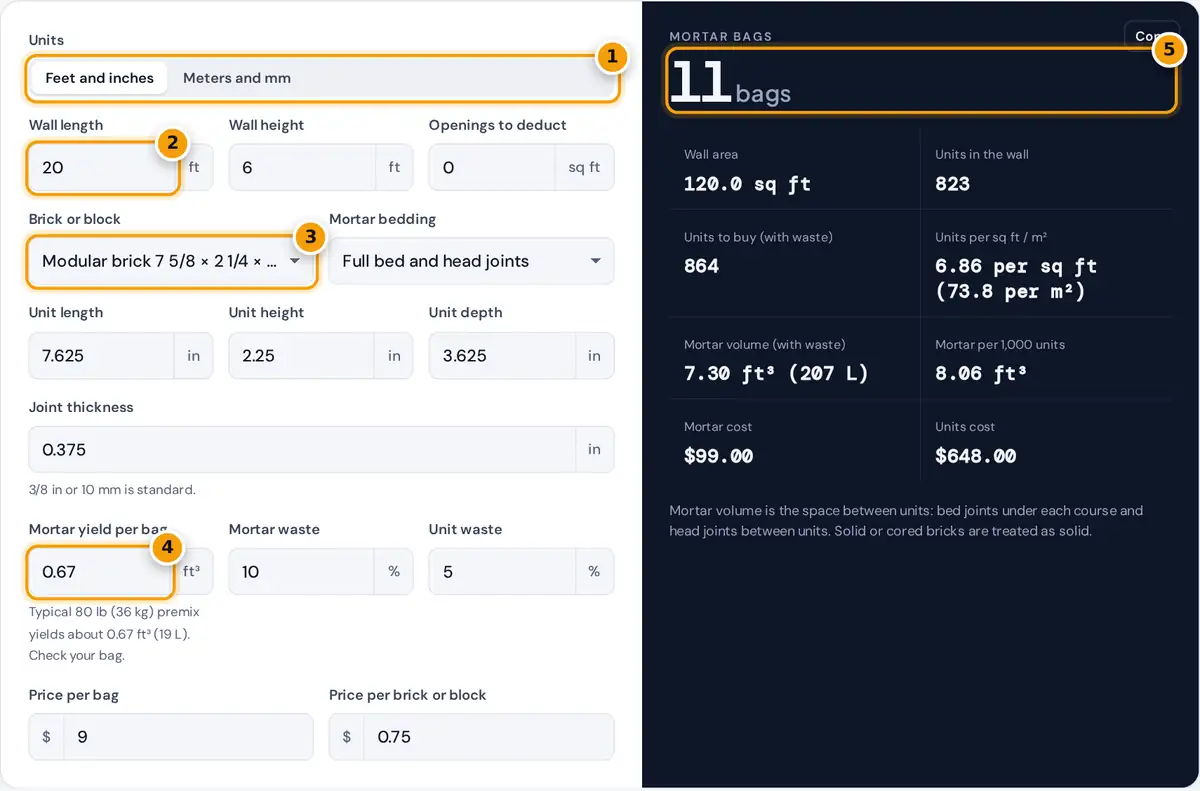1200x791 pixels.
Task: Click the Wall height input field
Action: coord(302,167)
